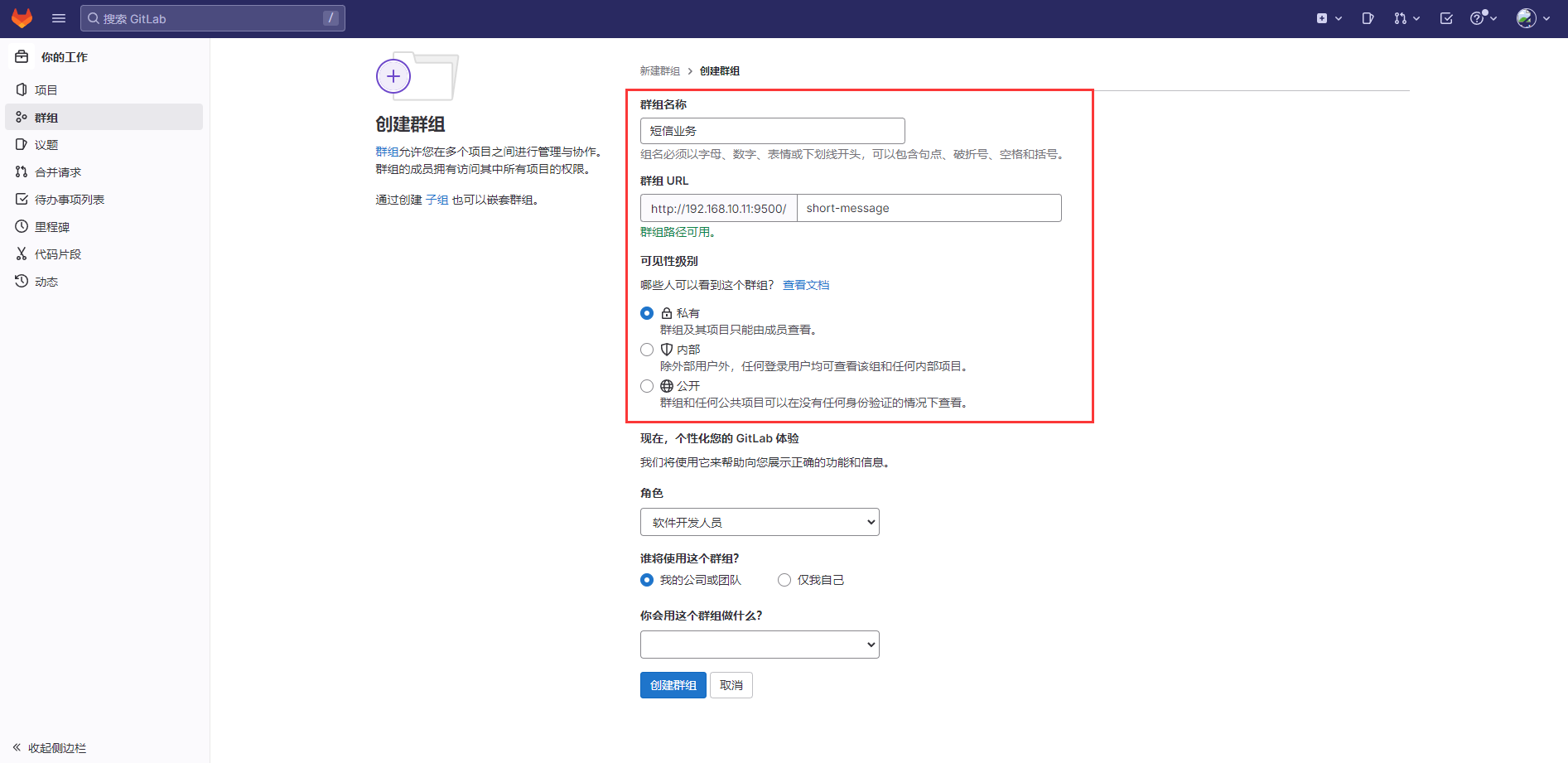The height and width of the screenshot is (763, 1568).
Task: Open merge requests icon in top bar
Action: (1406, 18)
